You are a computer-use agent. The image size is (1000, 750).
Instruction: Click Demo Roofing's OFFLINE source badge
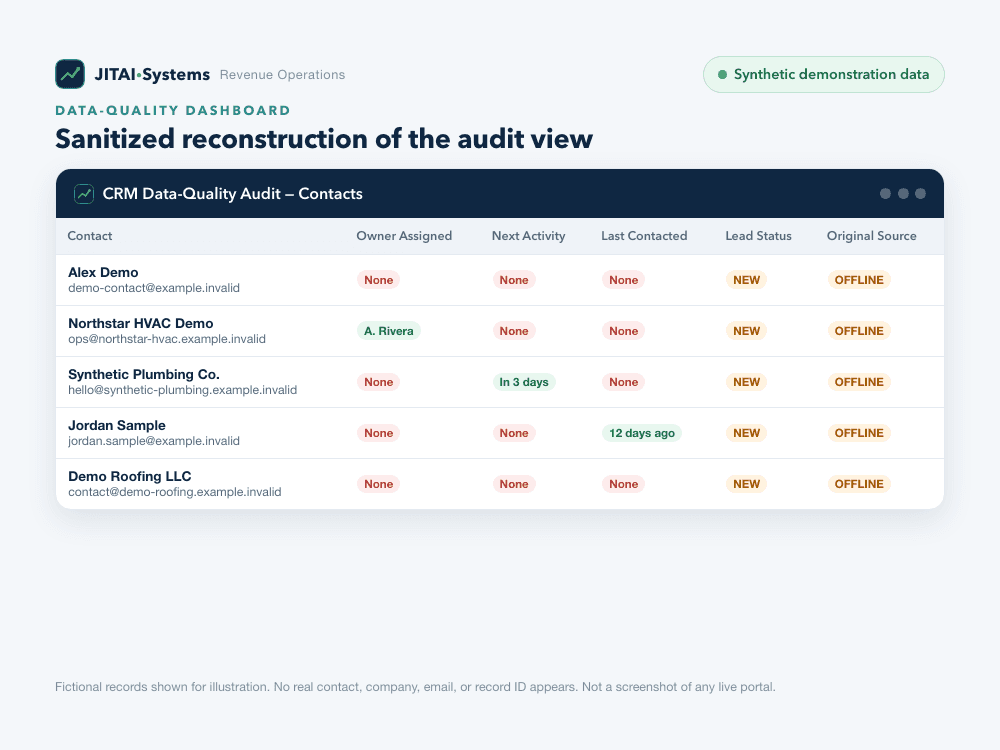tap(859, 484)
